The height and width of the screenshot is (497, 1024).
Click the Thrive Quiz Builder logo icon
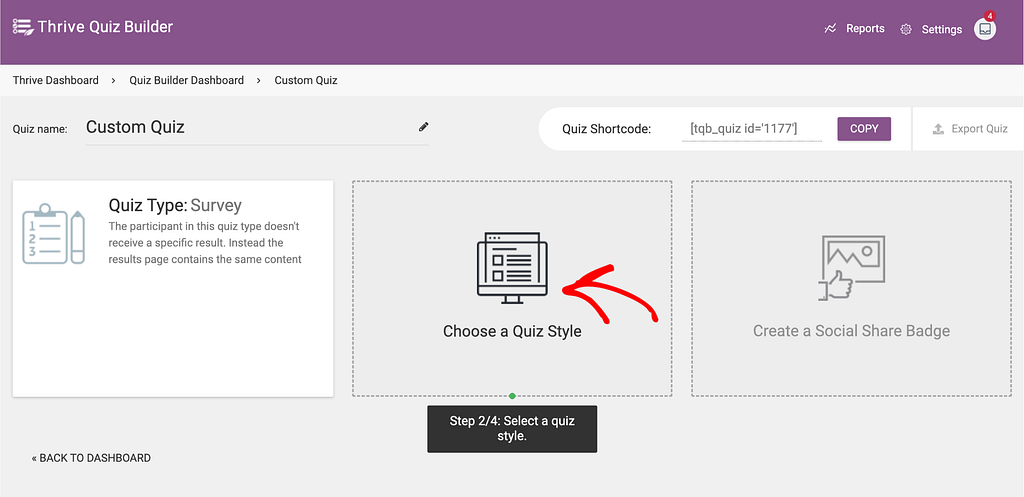click(x=22, y=28)
